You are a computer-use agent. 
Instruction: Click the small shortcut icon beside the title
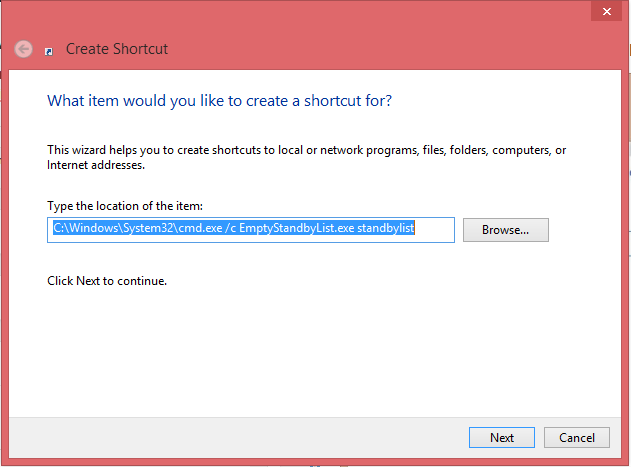pyautogui.click(x=50, y=50)
